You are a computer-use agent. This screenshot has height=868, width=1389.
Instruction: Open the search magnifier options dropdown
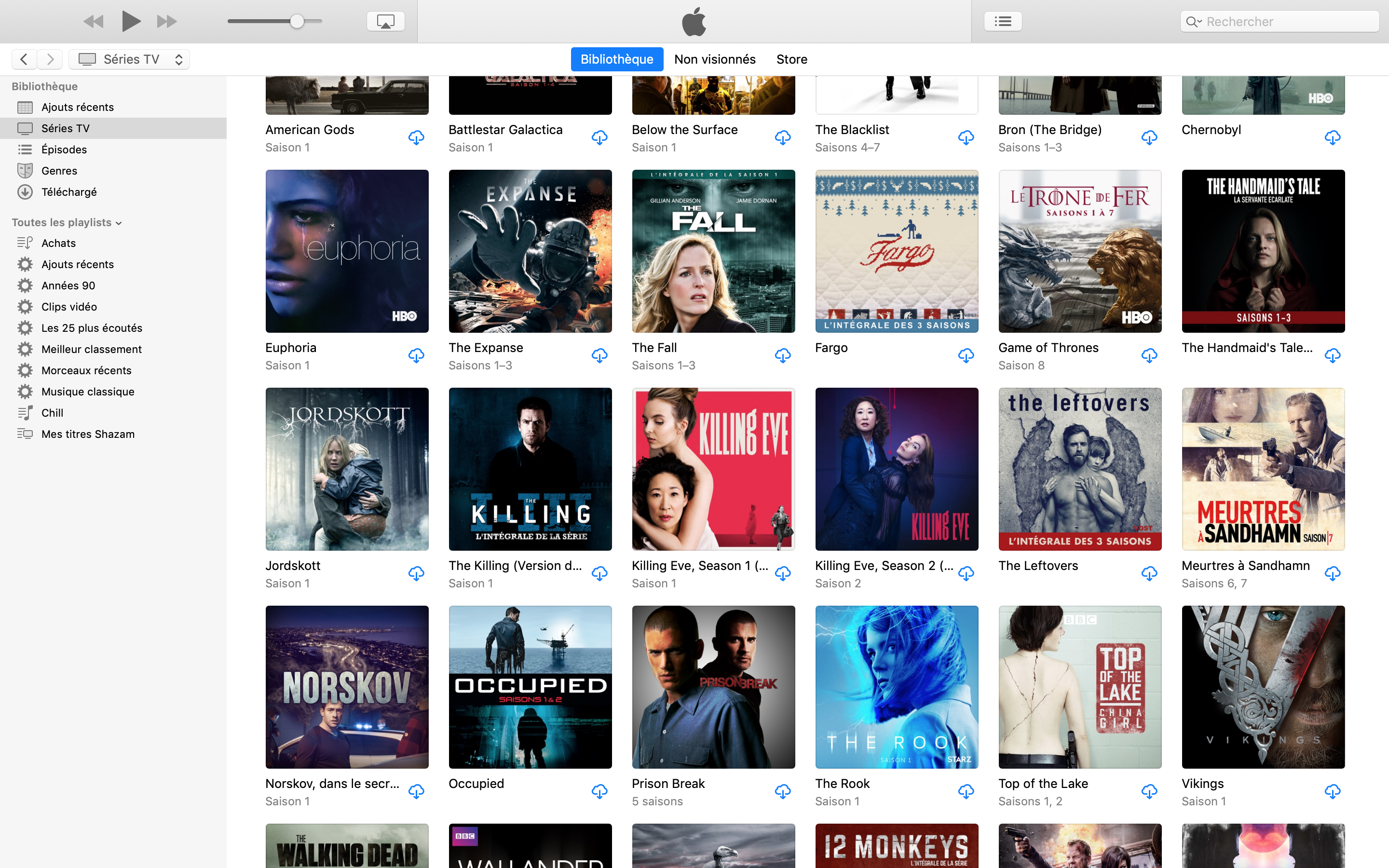[x=1194, y=22]
